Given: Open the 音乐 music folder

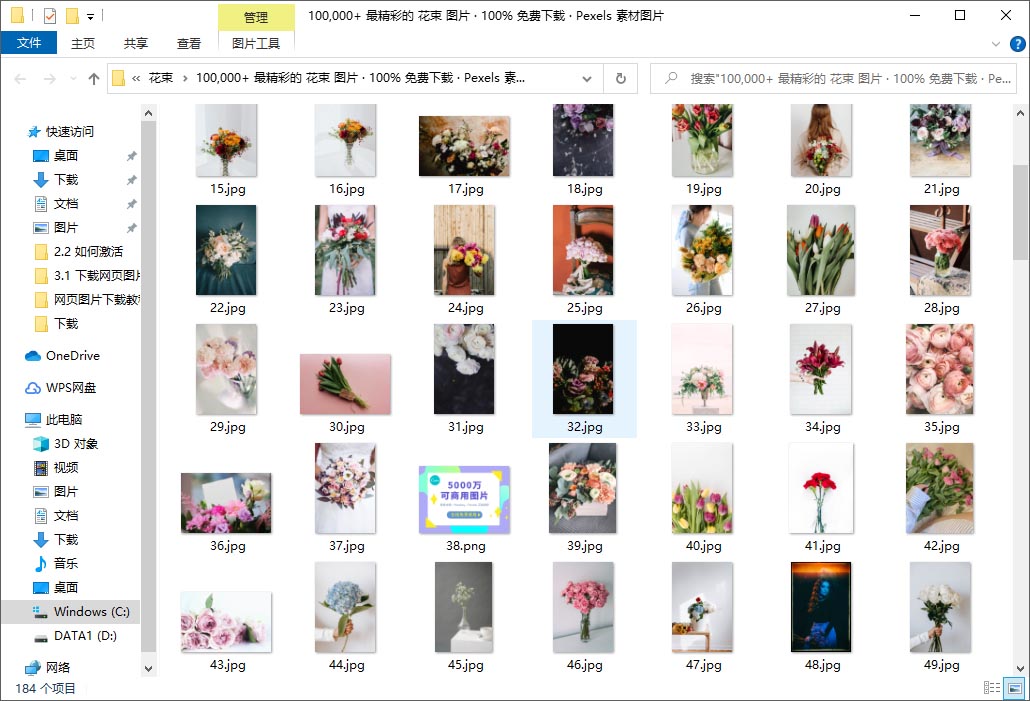Looking at the screenshot, I should click(41, 564).
